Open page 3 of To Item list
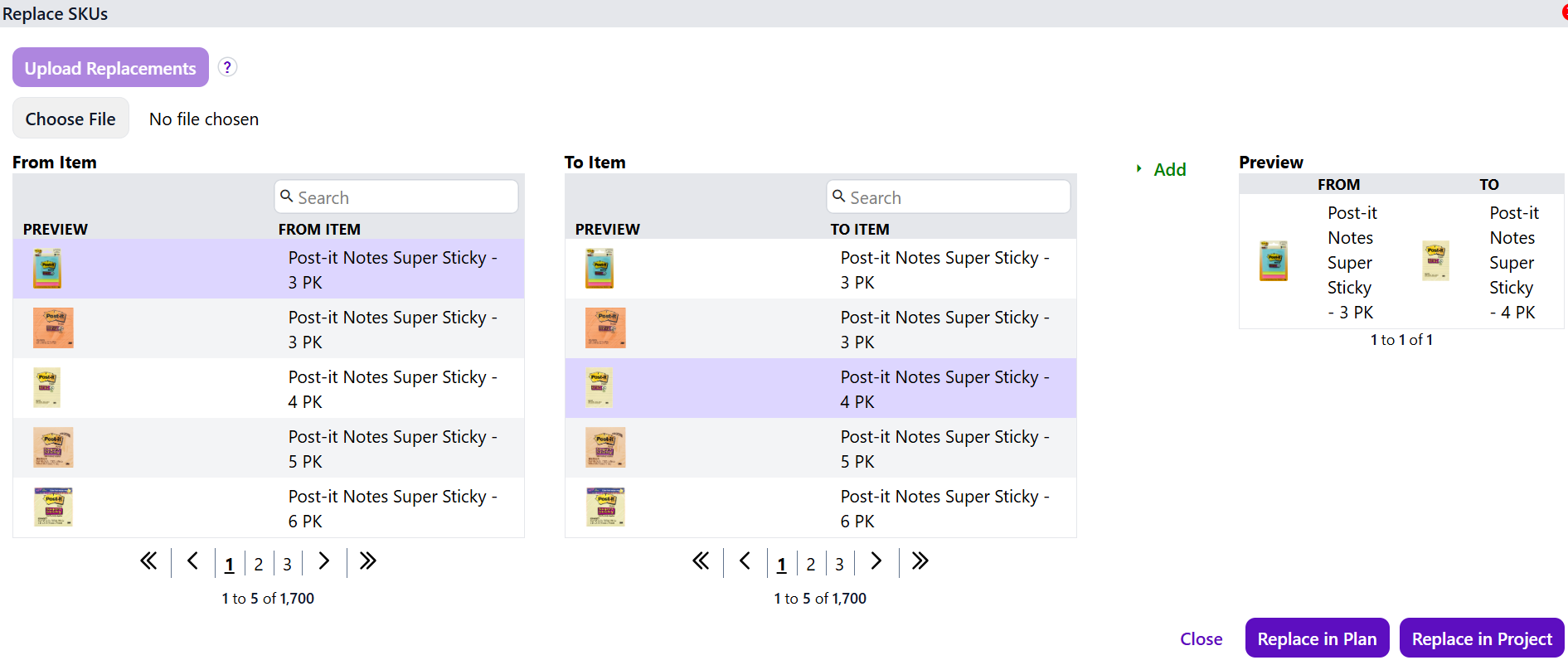The height and width of the screenshot is (665, 1568). [839, 565]
